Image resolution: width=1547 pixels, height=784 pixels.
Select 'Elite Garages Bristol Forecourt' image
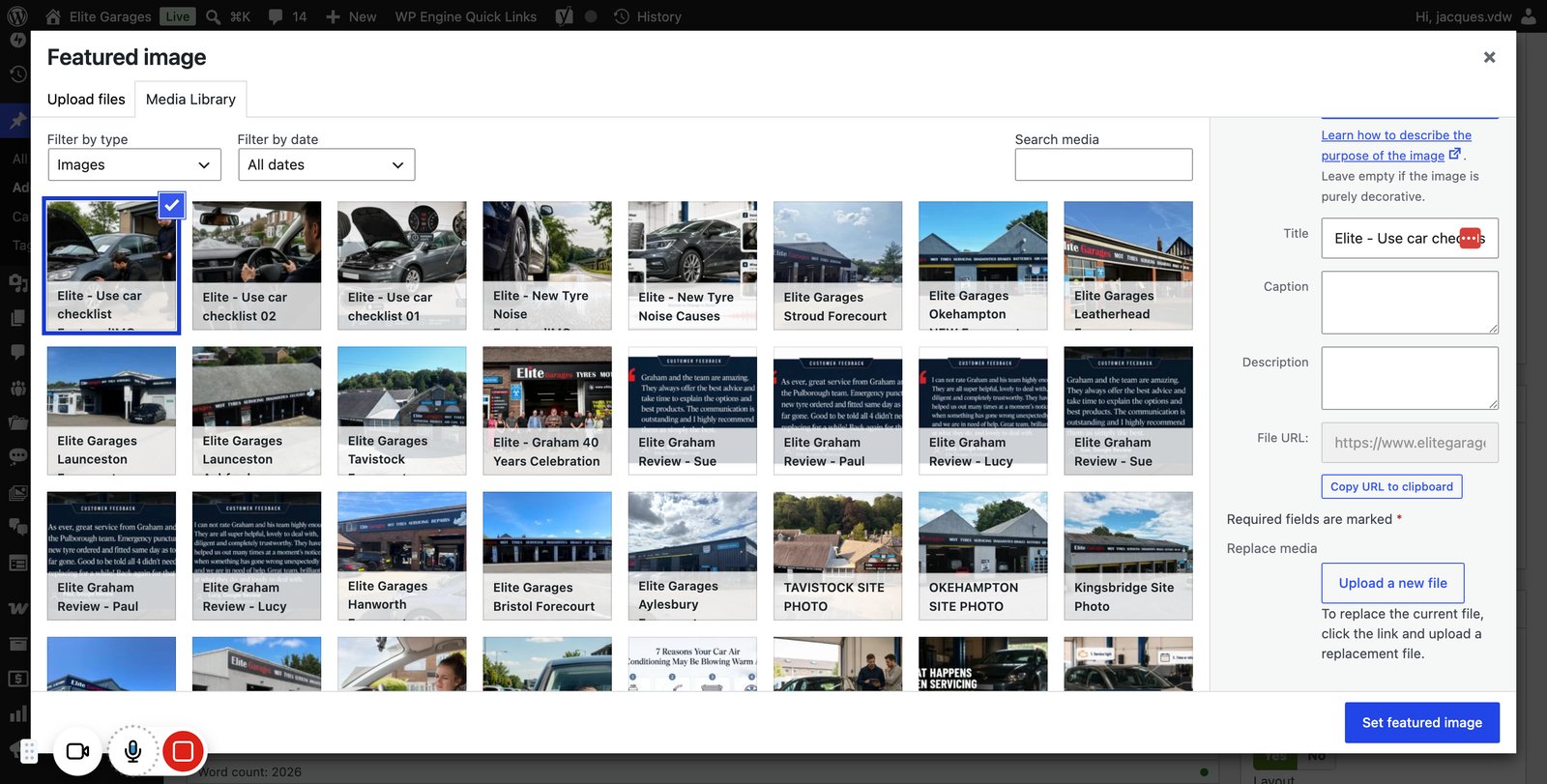point(547,556)
